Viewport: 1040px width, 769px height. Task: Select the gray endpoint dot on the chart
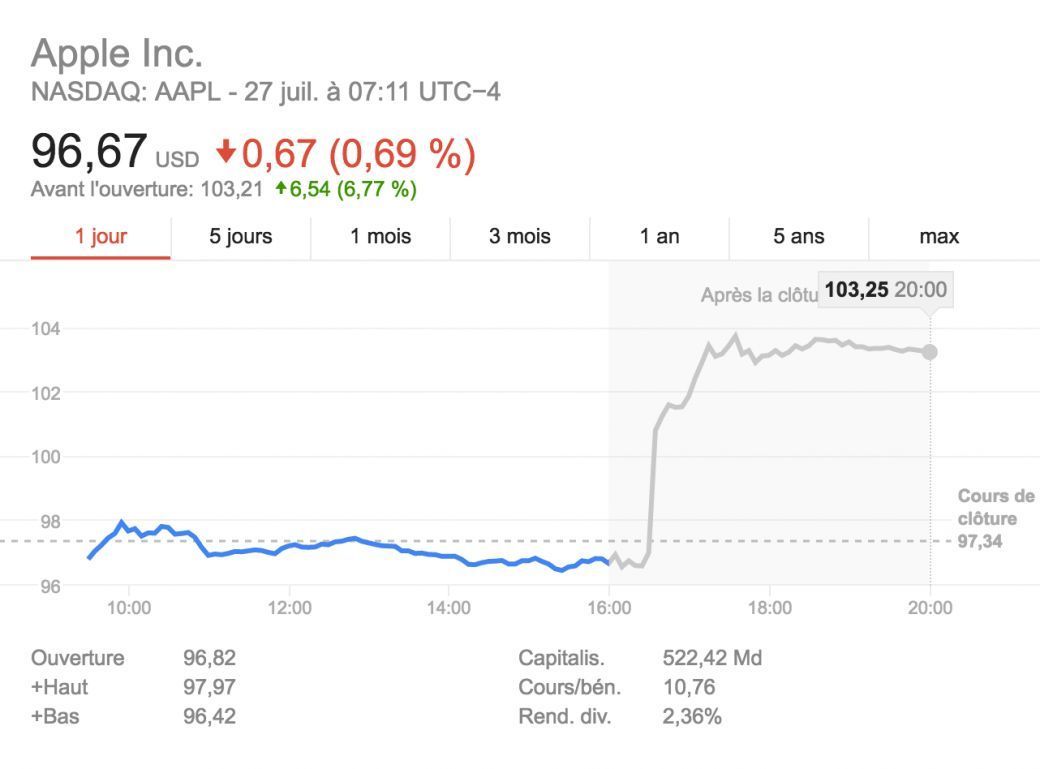[x=929, y=352]
